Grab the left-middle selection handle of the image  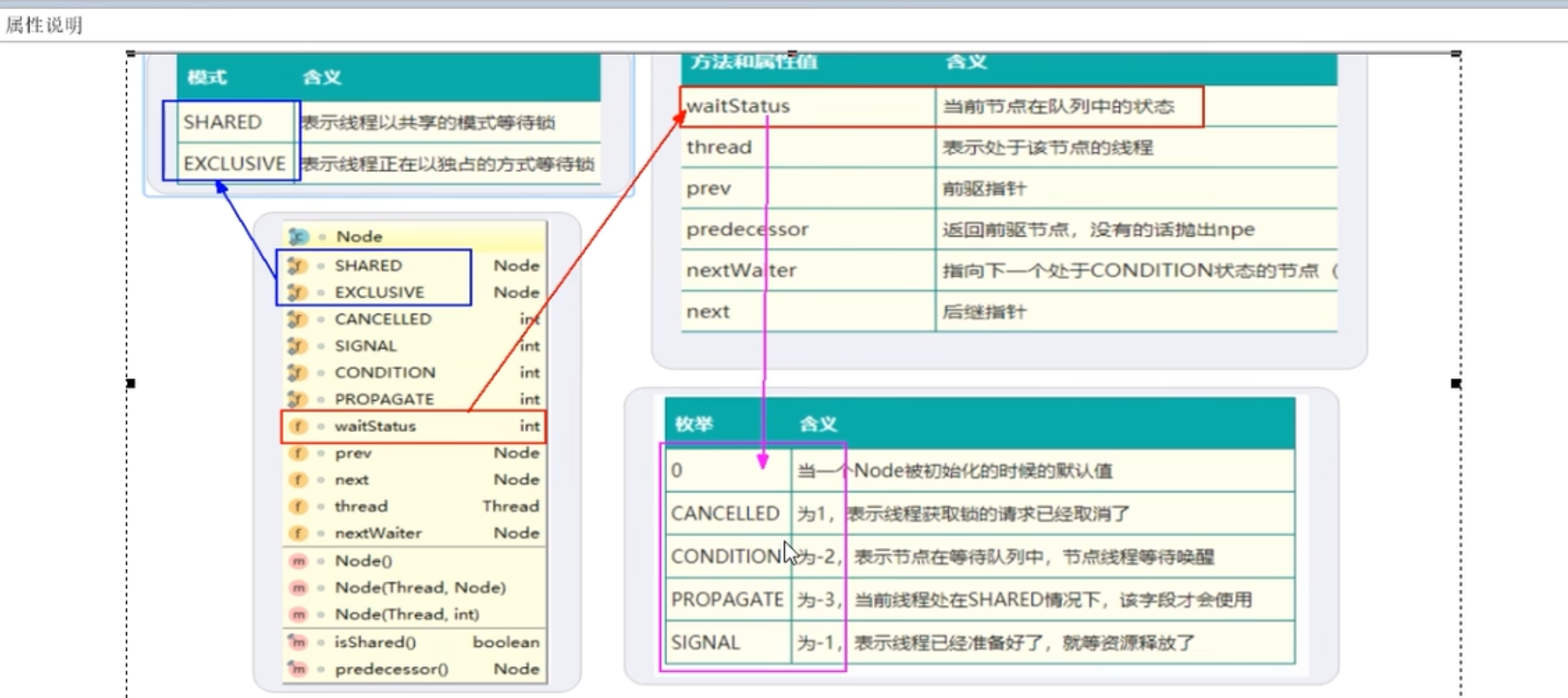(131, 383)
